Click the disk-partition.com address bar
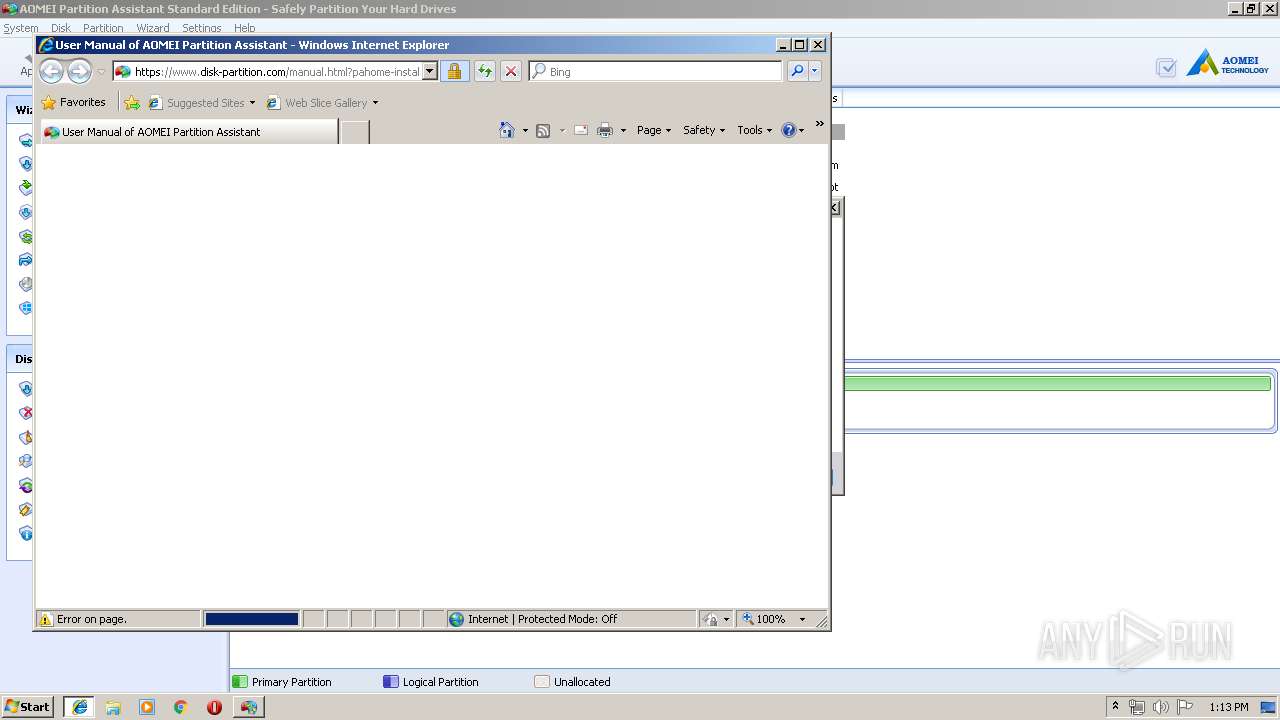This screenshot has width=1280, height=720. tap(268, 72)
